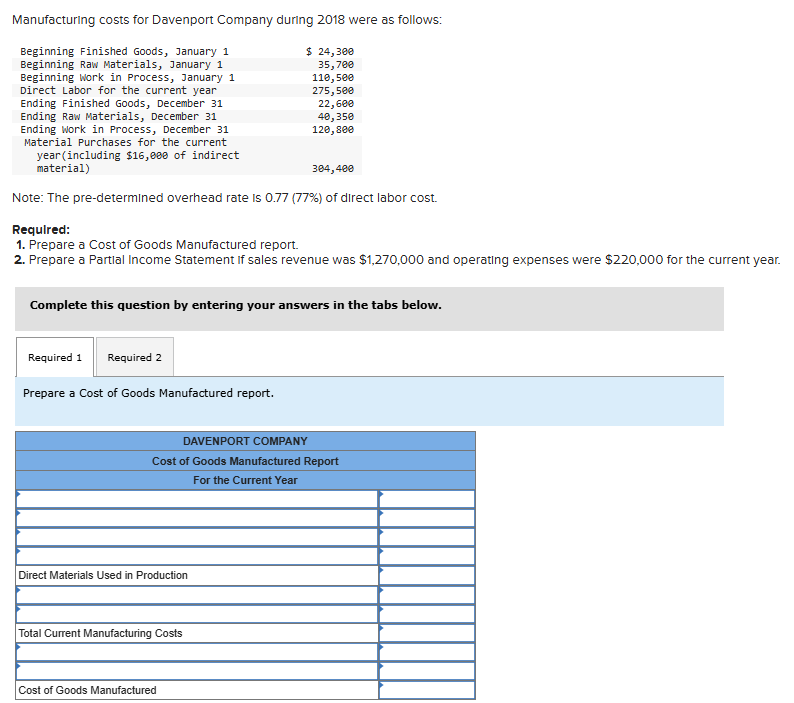Click the 35,700 value

(336, 64)
